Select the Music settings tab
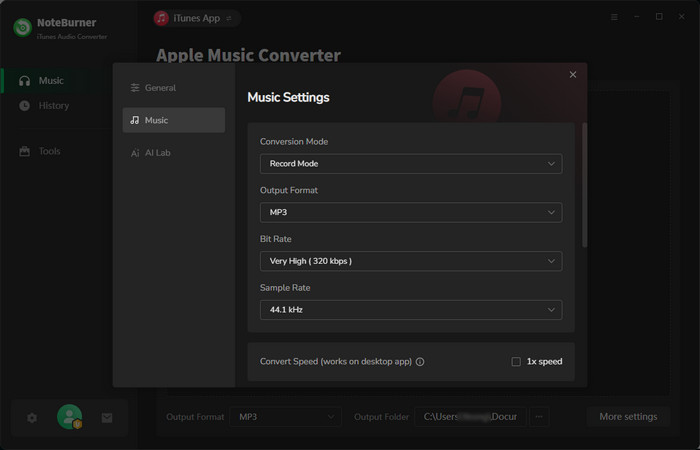The width and height of the screenshot is (700, 450). tap(174, 120)
